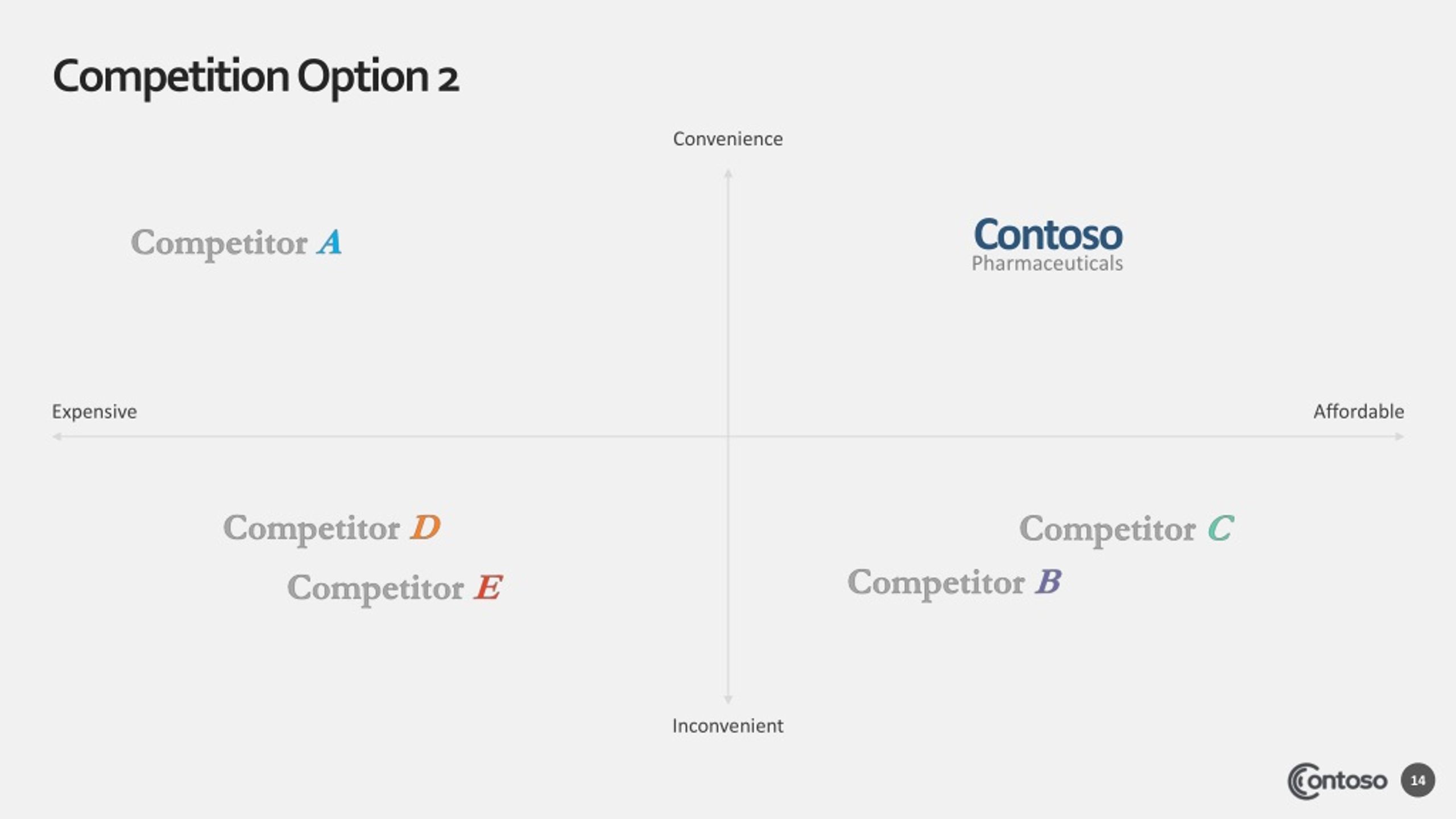Click the Competition Option 2 title
Image resolution: width=1456 pixels, height=819 pixels.
pos(256,78)
